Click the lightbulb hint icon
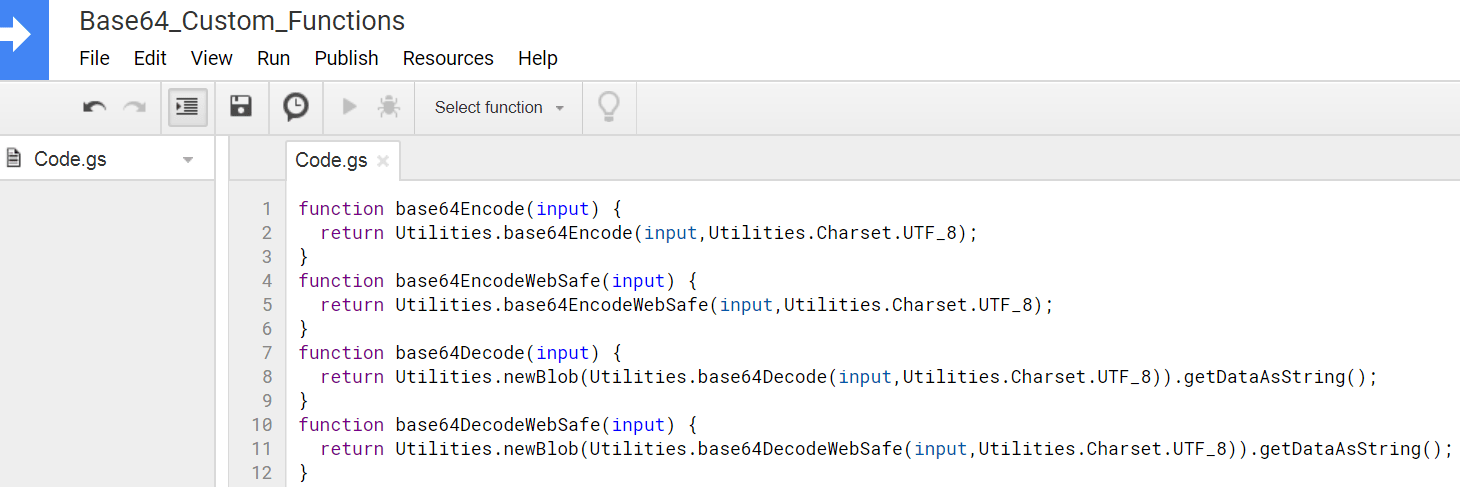The width and height of the screenshot is (1460, 487). pos(608,107)
